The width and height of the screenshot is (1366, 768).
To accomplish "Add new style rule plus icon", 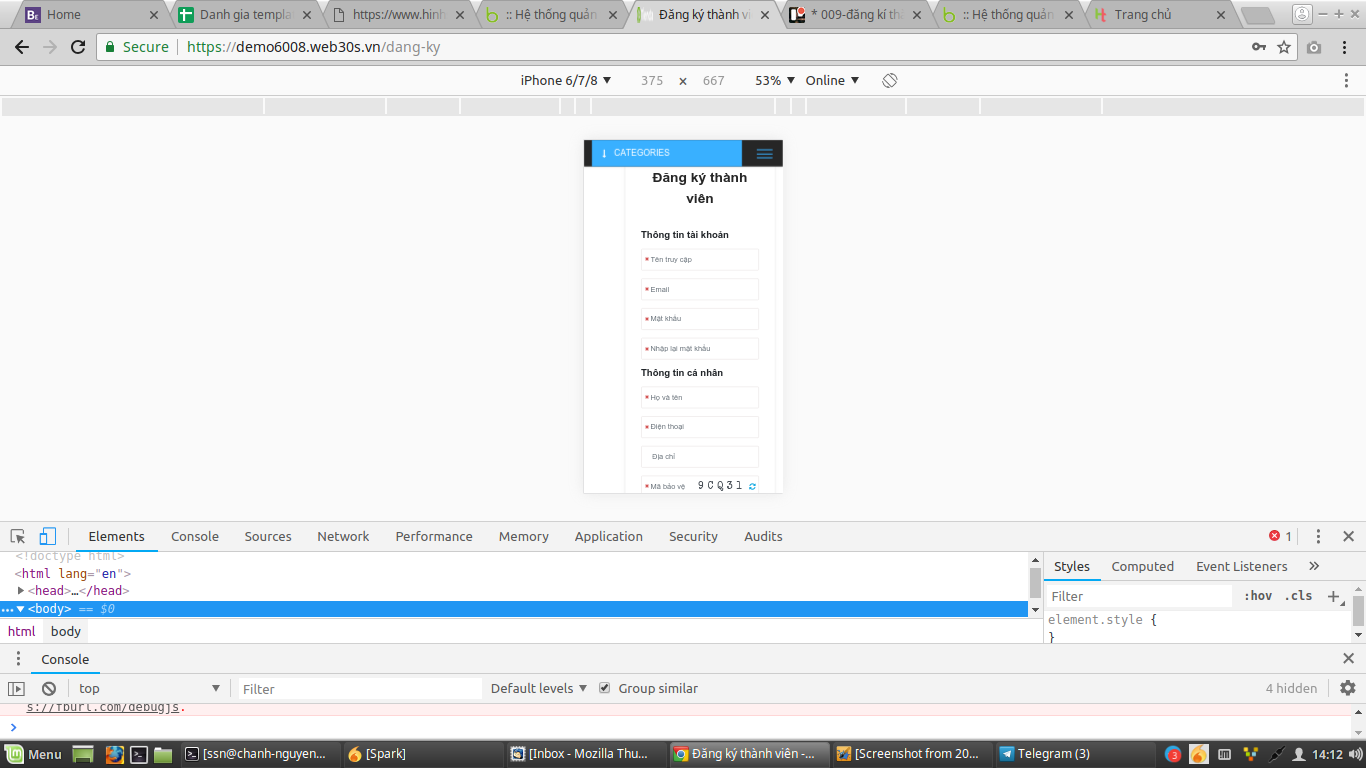I will point(1334,597).
